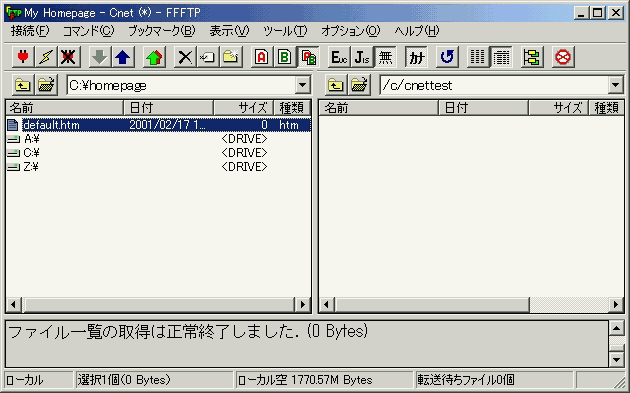Open the コマンド(C) menu
The image size is (630, 393).
pos(88,31)
